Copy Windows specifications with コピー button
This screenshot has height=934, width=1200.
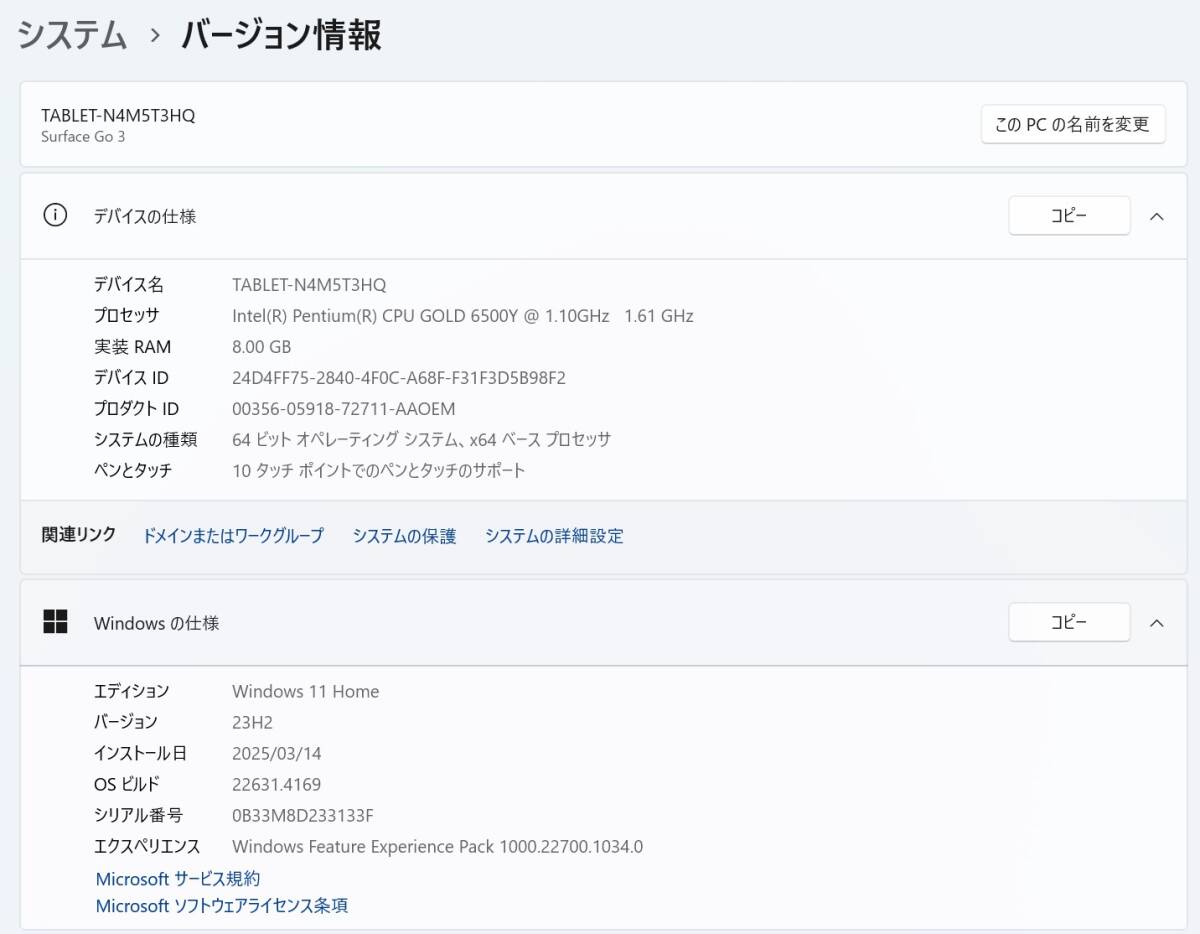pyautogui.click(x=1069, y=622)
